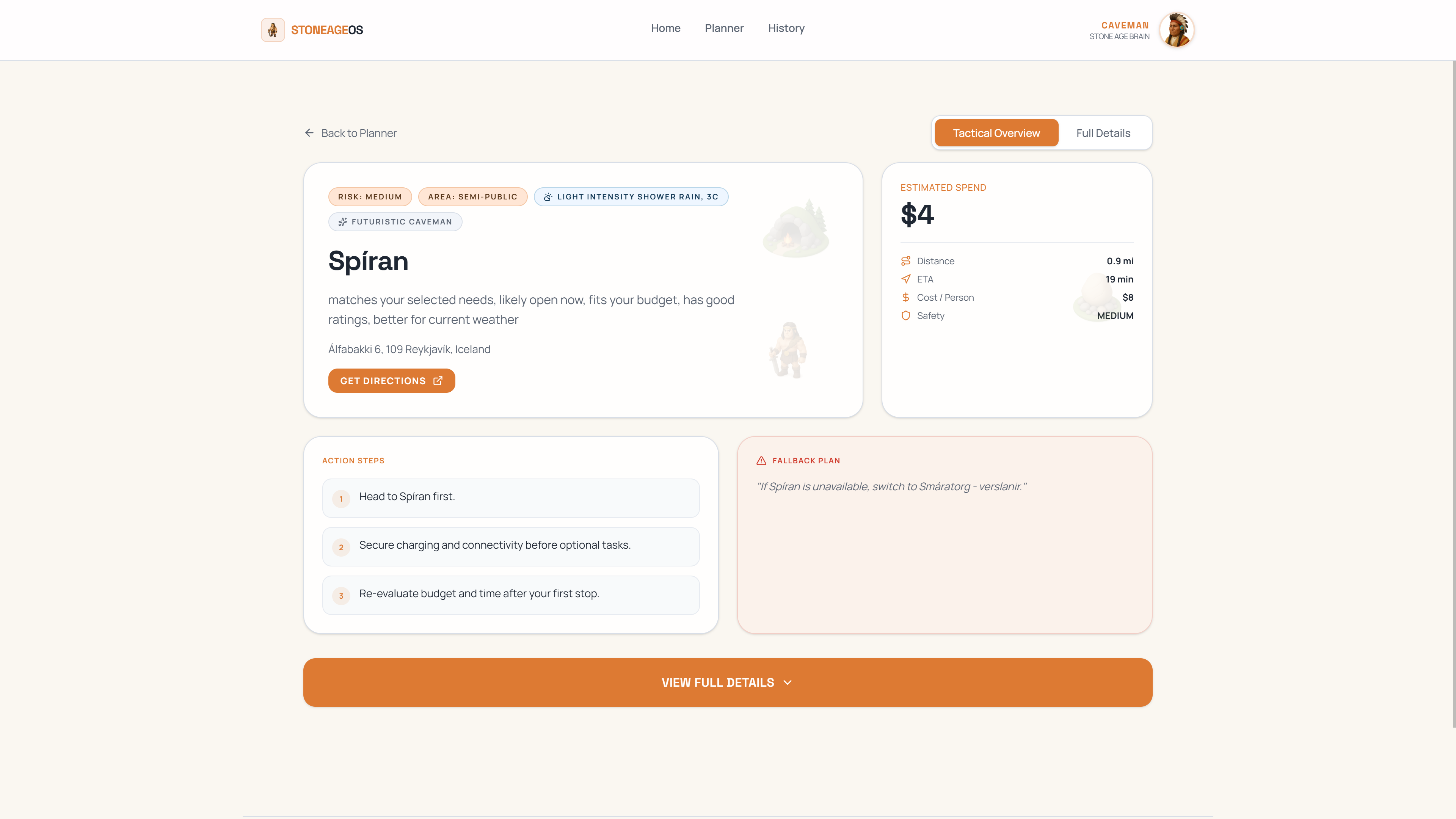The width and height of the screenshot is (1456, 819).
Task: Switch to Tactical Overview view
Action: tap(996, 133)
